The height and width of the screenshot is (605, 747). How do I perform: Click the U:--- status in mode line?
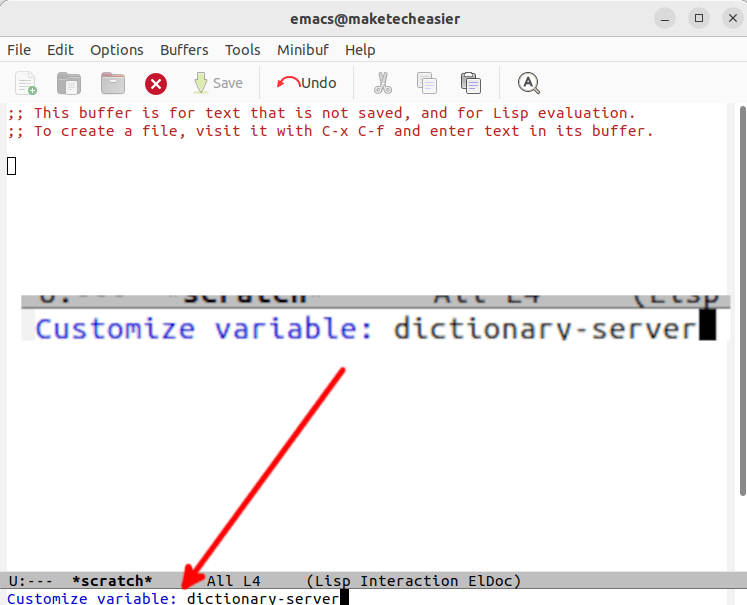click(x=30, y=581)
